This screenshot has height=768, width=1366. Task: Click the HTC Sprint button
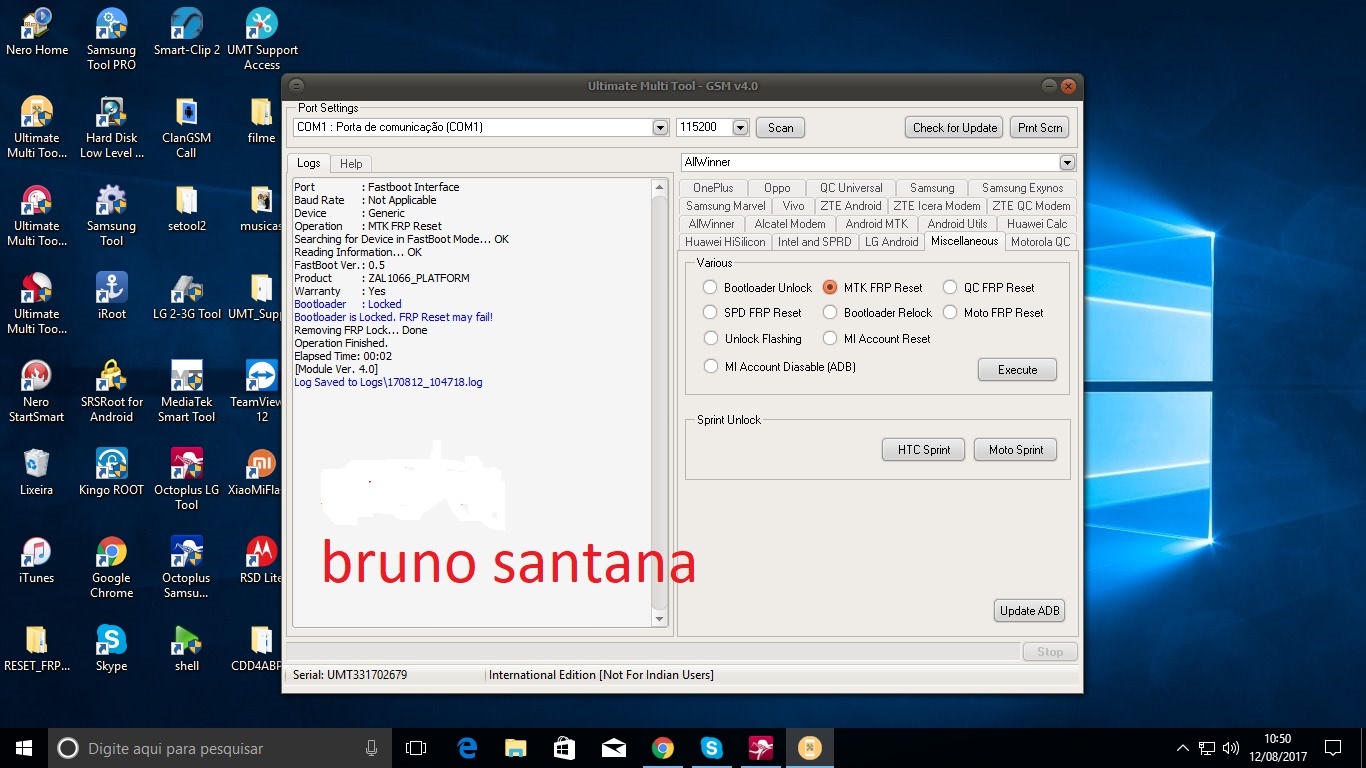[x=924, y=450]
